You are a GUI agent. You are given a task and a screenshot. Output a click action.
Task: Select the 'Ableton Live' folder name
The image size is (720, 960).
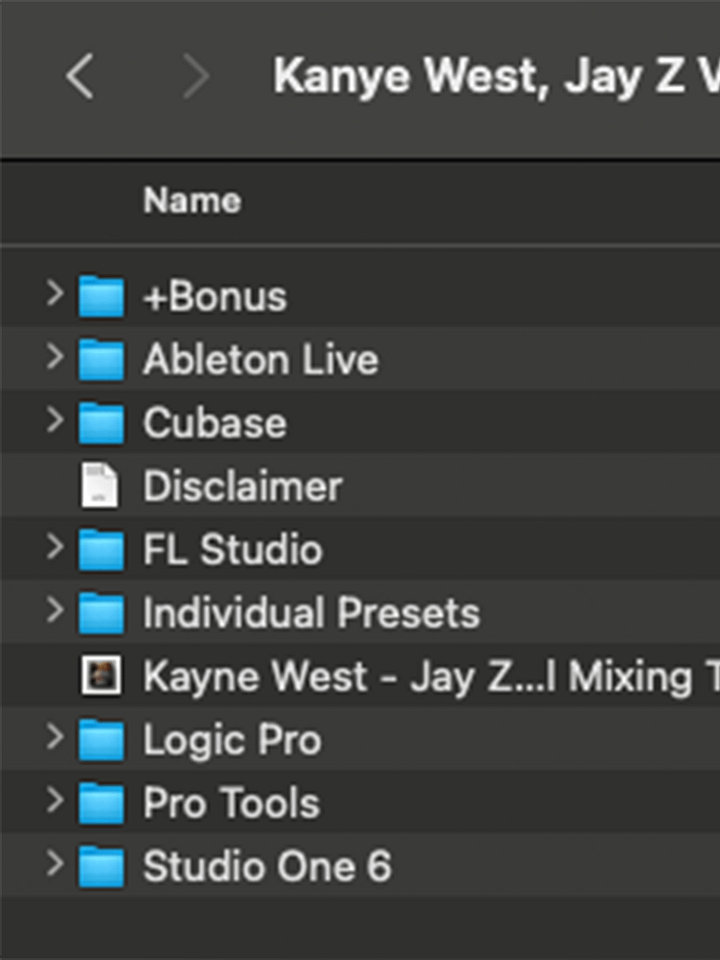click(261, 359)
